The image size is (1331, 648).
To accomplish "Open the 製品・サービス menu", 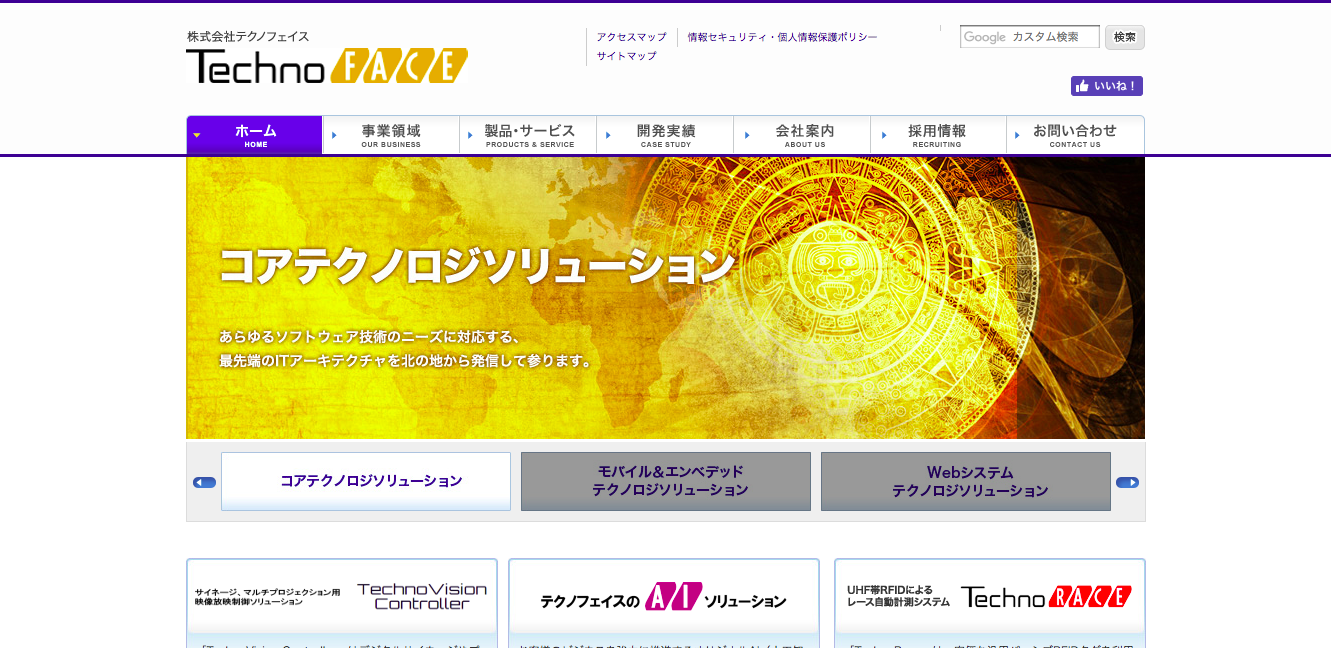I will coord(528,135).
